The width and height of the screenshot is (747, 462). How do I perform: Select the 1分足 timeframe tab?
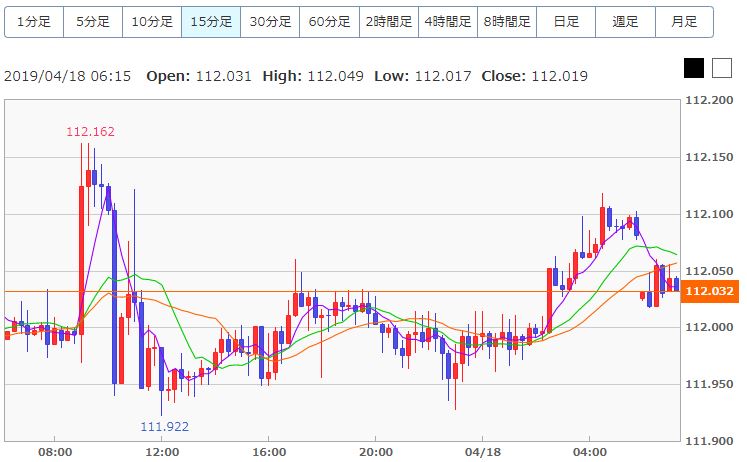click(34, 22)
